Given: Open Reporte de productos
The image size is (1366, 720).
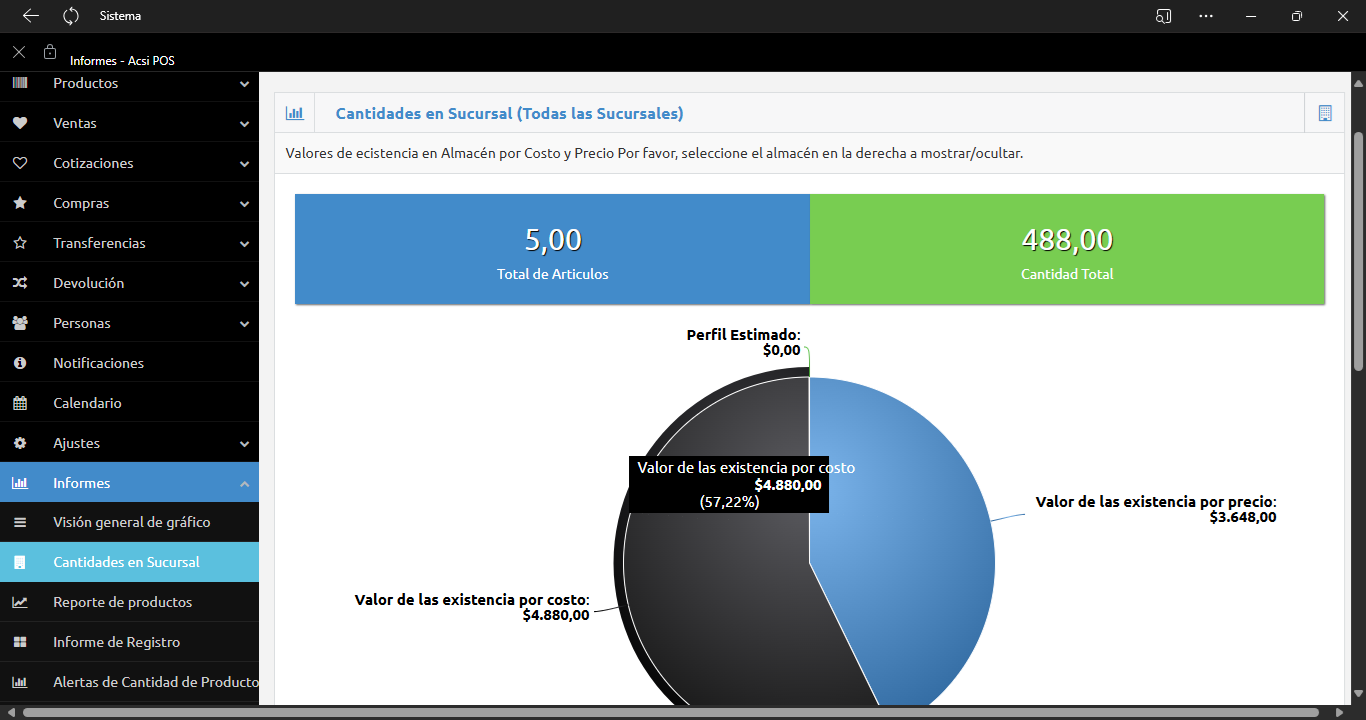Looking at the screenshot, I should pos(122,602).
